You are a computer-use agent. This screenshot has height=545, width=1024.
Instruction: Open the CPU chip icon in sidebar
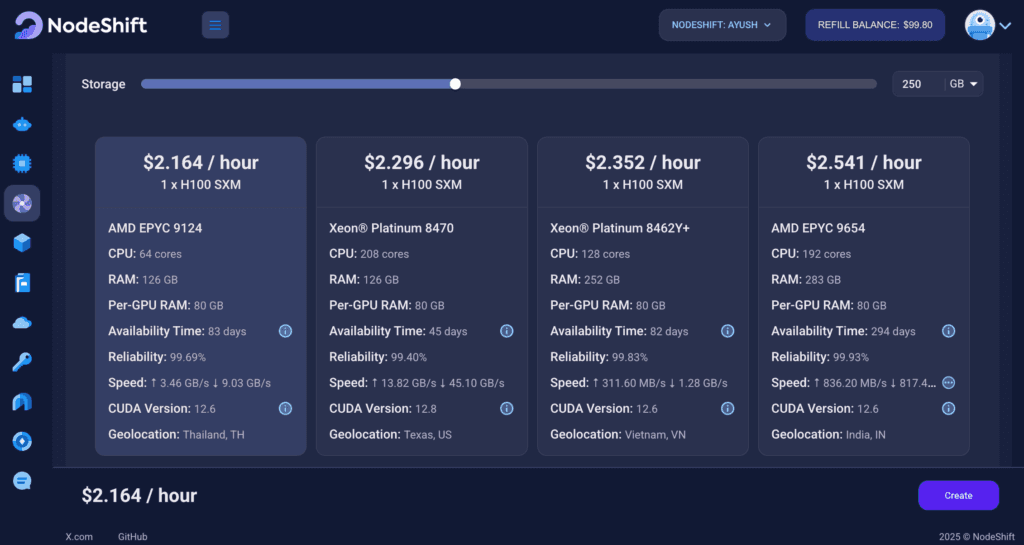pyautogui.click(x=22, y=163)
